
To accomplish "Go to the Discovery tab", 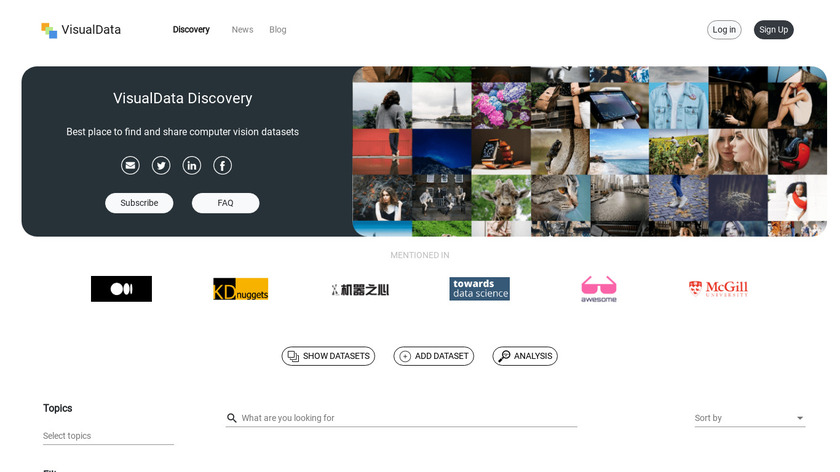I will click(191, 29).
